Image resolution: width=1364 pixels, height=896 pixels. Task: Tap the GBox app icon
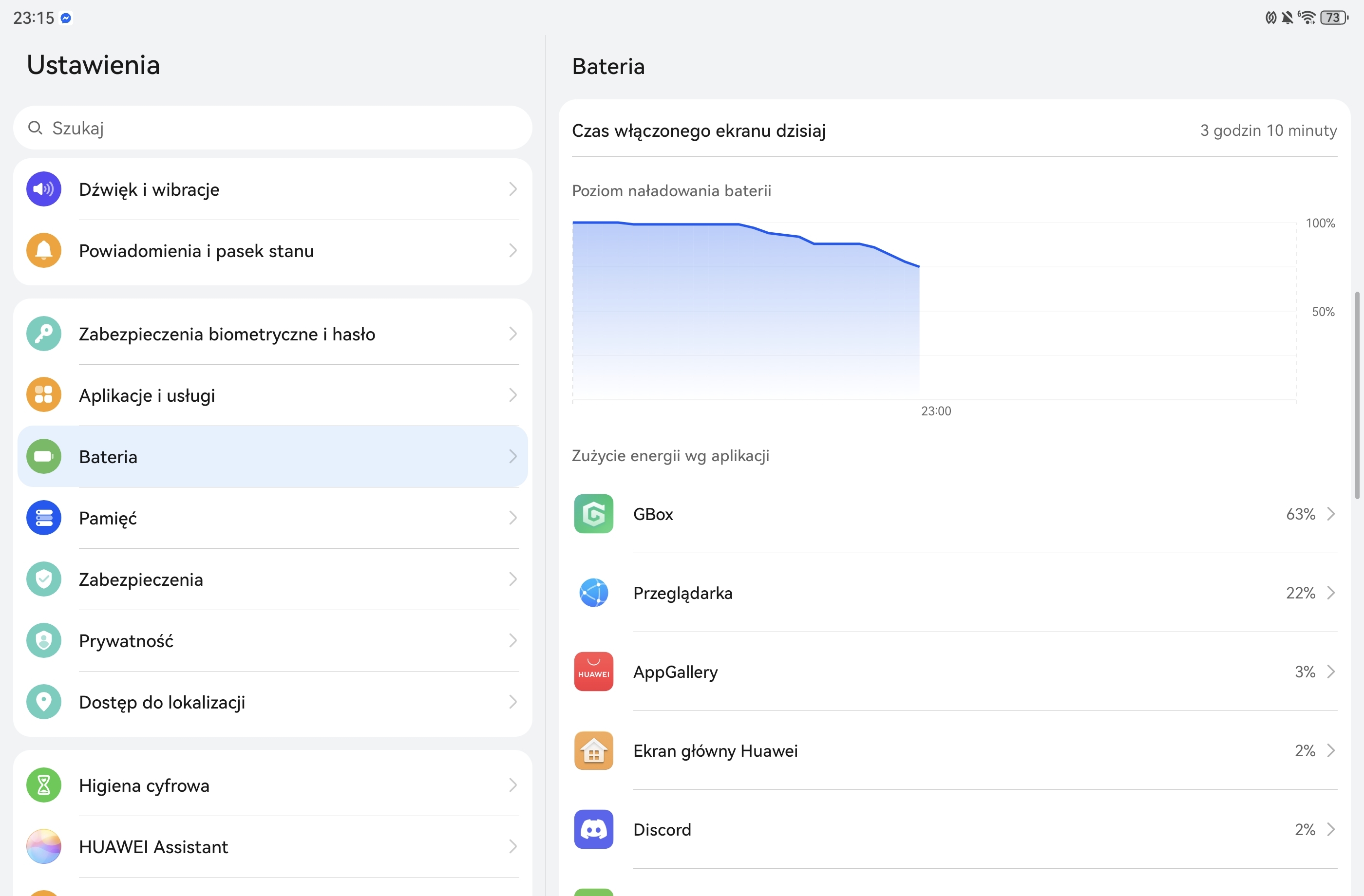pyautogui.click(x=594, y=514)
